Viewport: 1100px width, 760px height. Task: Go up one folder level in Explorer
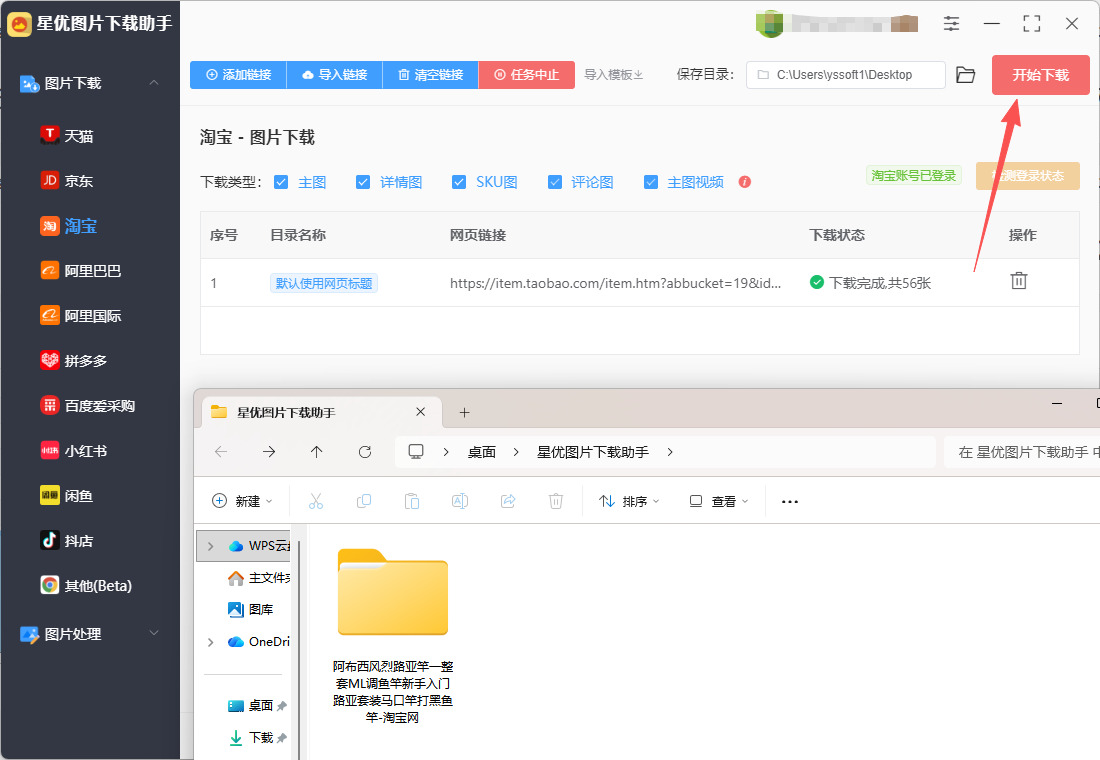tap(317, 452)
